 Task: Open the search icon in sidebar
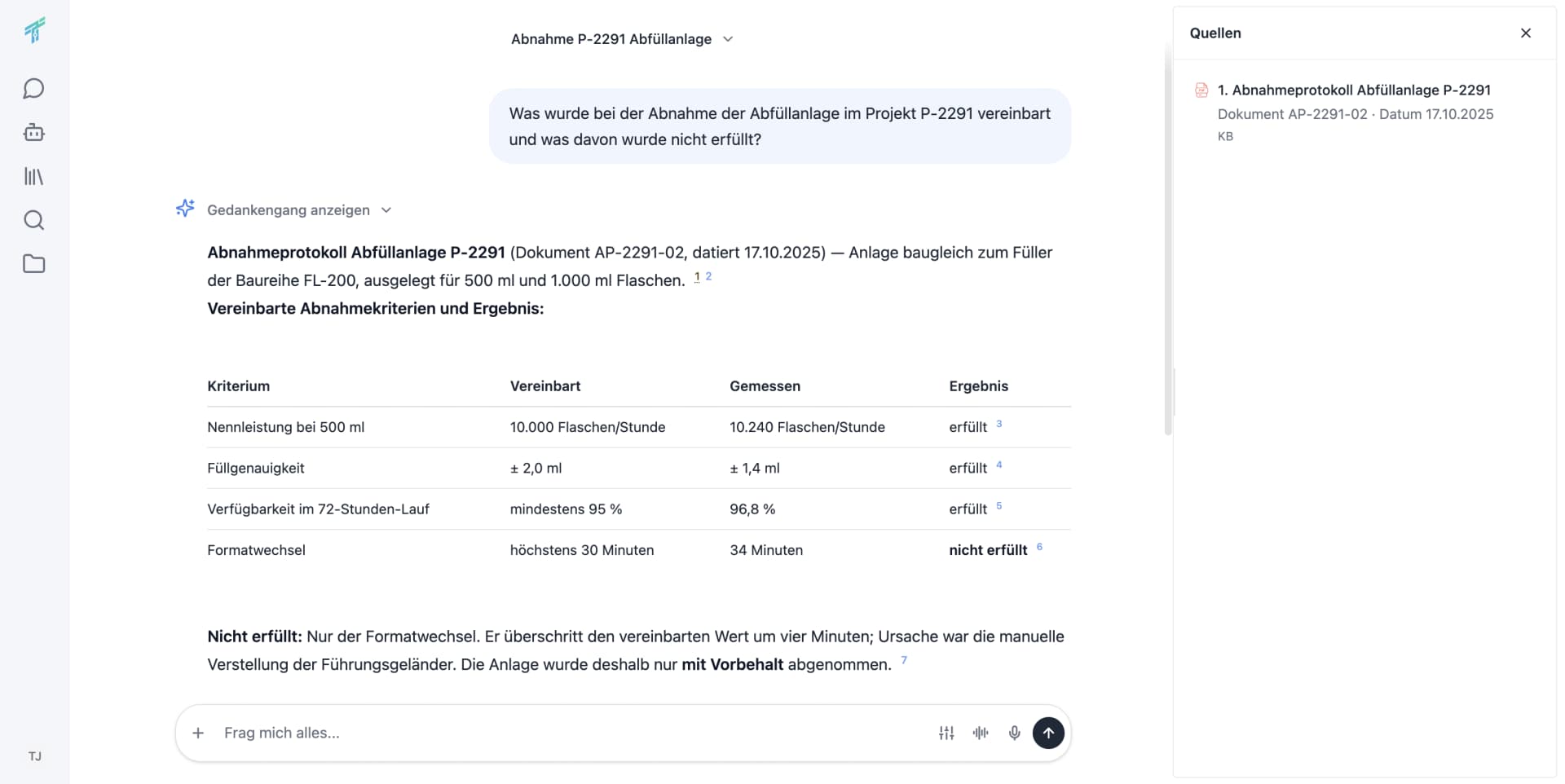click(x=33, y=220)
